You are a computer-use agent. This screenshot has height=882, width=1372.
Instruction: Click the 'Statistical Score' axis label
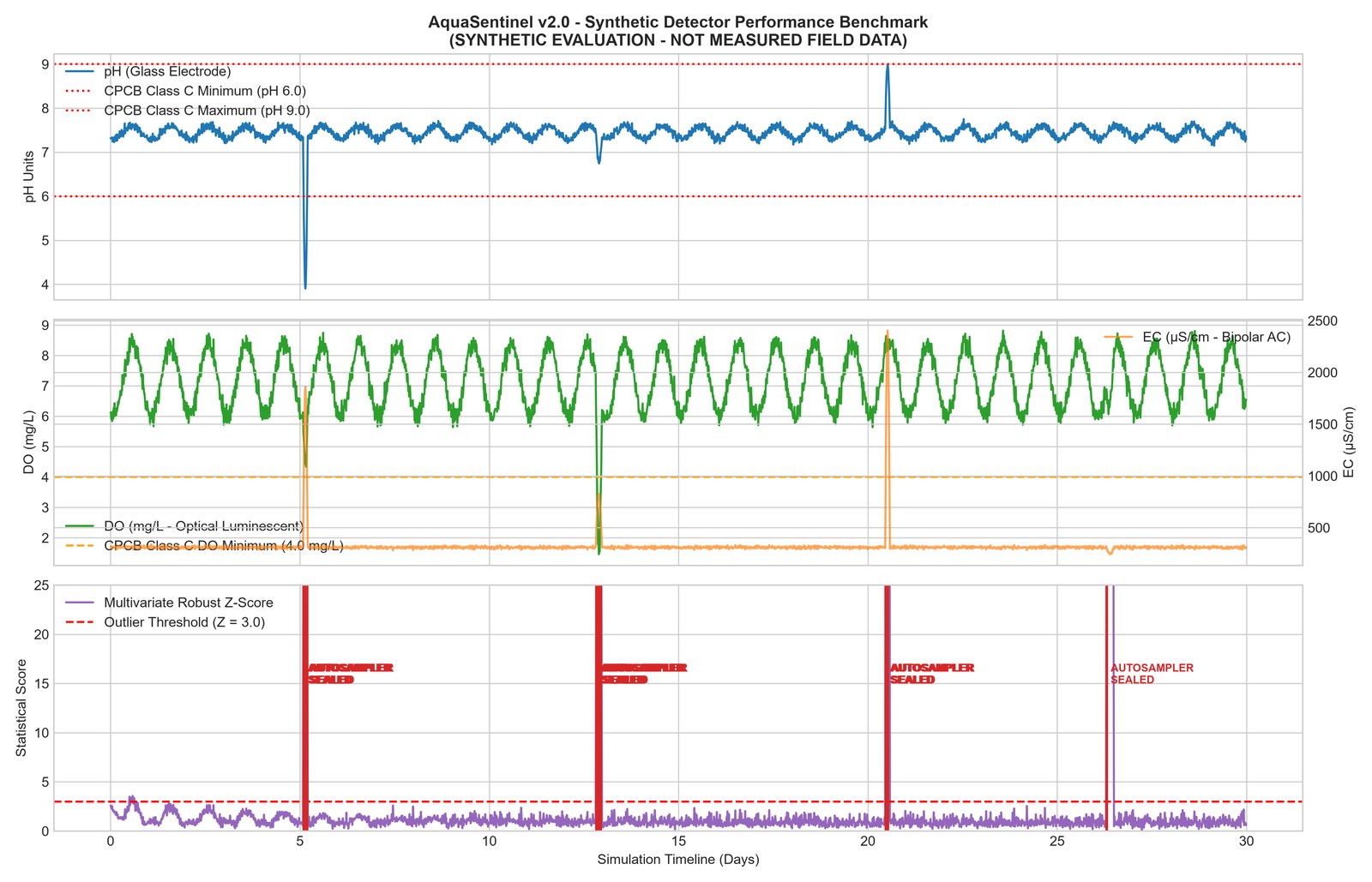(21, 708)
